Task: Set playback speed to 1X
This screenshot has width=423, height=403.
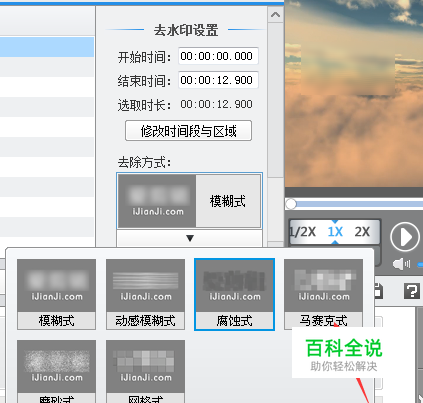Action: 335,232
